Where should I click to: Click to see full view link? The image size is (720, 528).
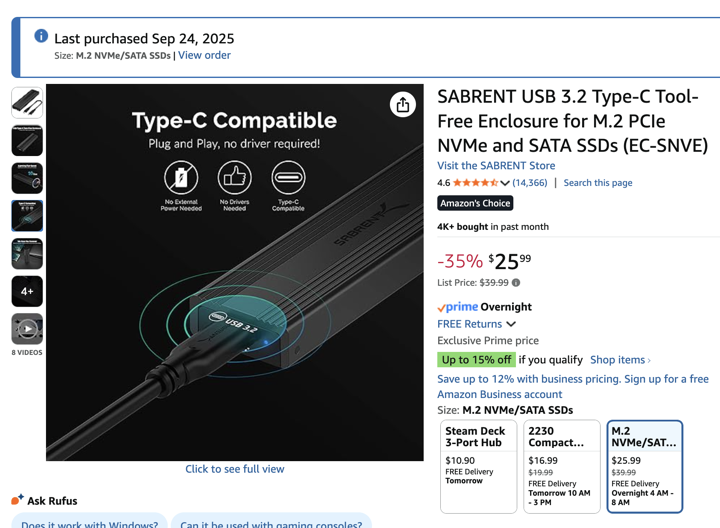(235, 469)
